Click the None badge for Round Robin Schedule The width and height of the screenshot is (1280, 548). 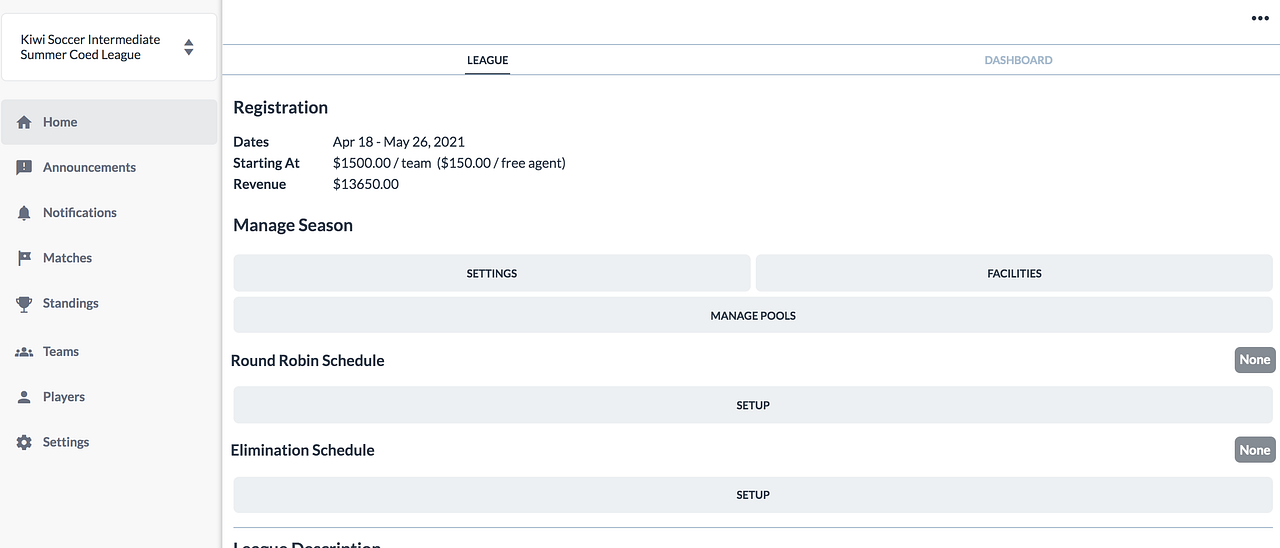[x=1254, y=360]
